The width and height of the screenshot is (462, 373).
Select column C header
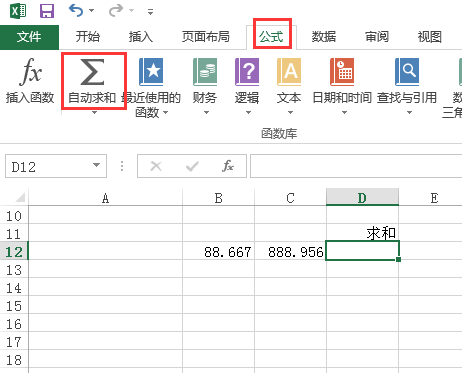290,198
